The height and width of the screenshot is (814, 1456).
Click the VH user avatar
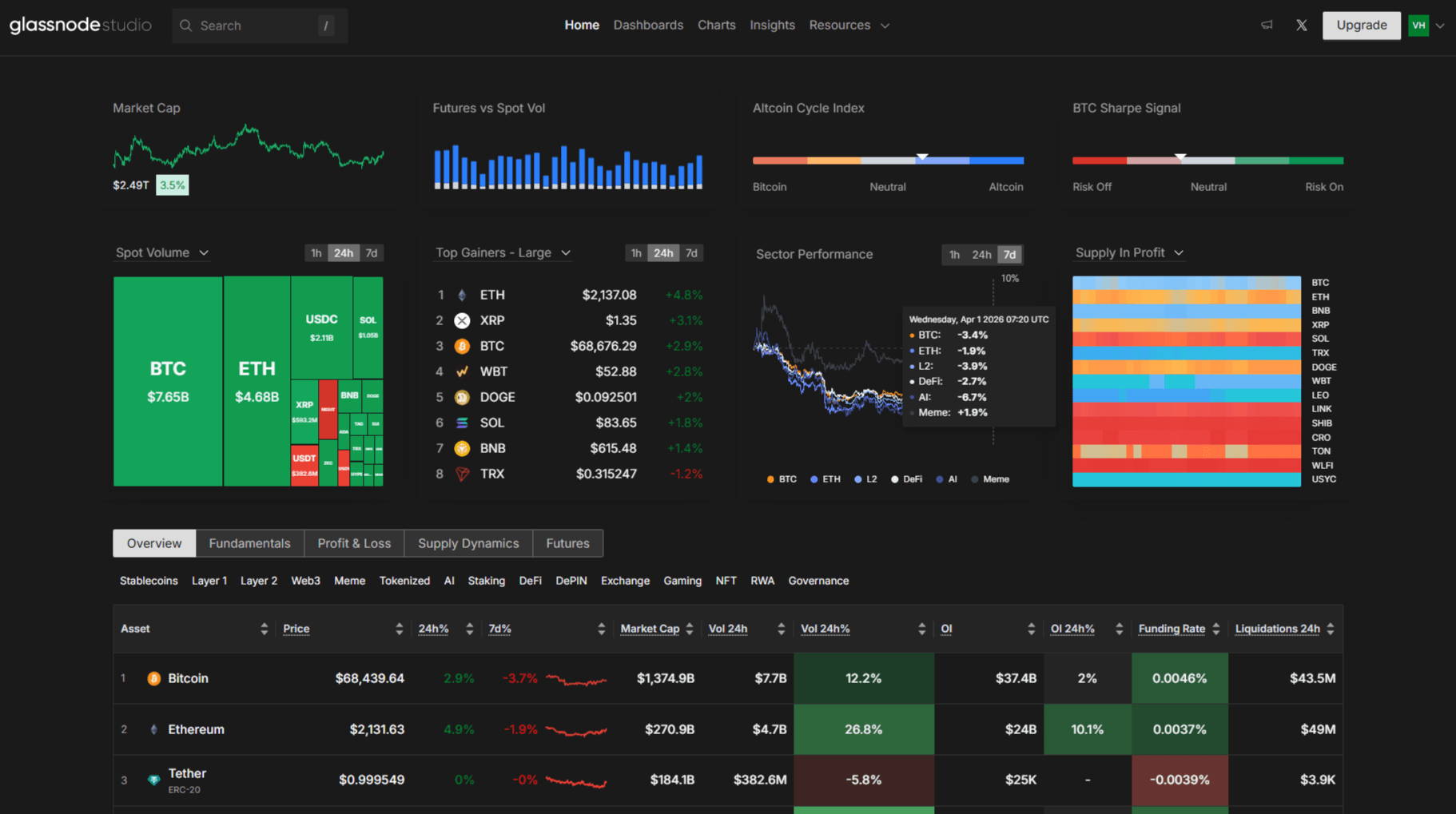[1418, 25]
